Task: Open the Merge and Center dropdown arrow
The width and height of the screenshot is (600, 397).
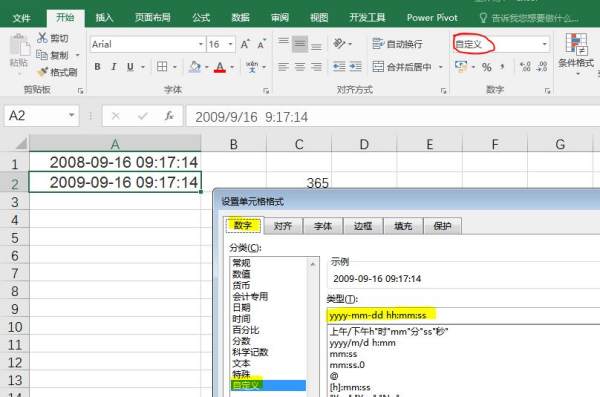Action: click(x=440, y=67)
